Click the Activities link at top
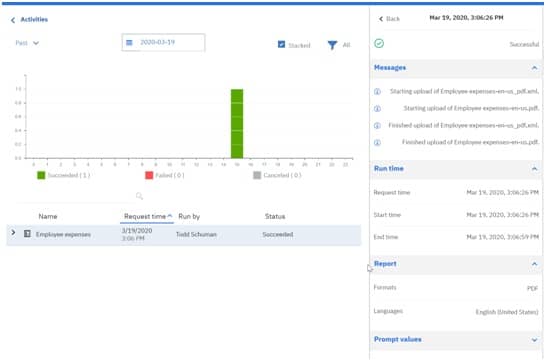 tap(34, 19)
